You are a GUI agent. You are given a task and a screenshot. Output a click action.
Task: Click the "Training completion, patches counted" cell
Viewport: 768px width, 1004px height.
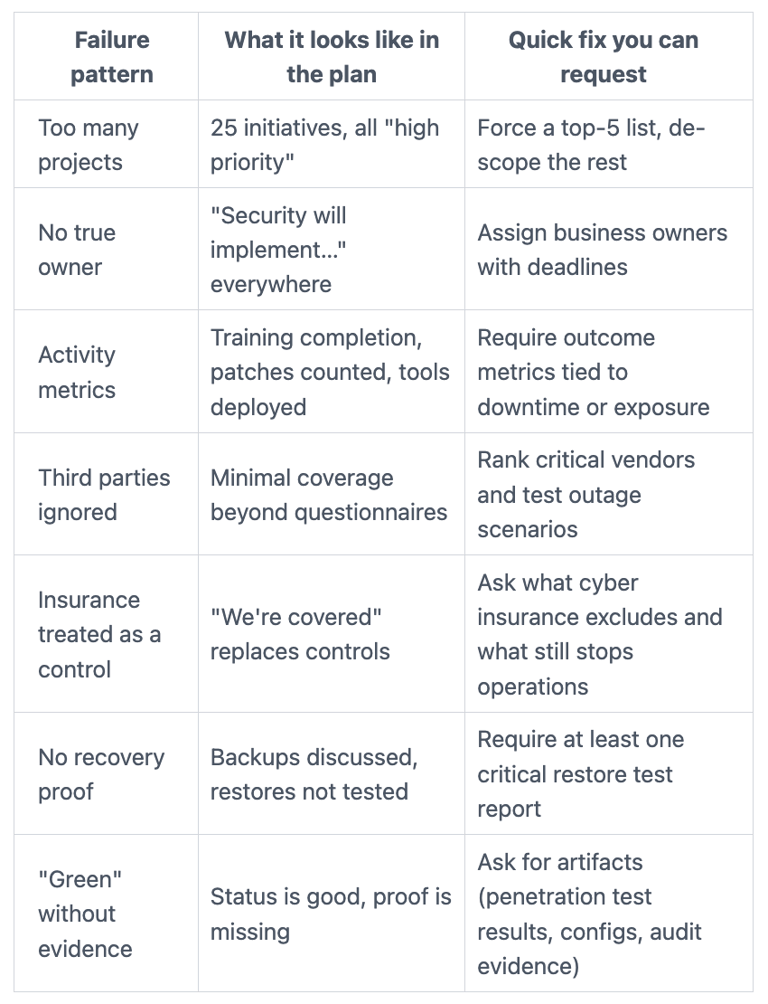(x=329, y=372)
